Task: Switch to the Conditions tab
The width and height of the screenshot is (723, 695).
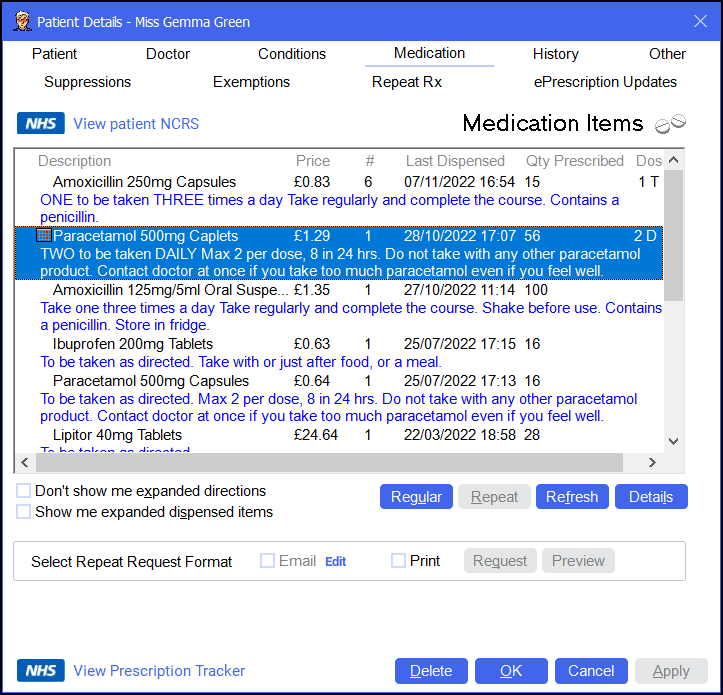Action: coord(292,54)
